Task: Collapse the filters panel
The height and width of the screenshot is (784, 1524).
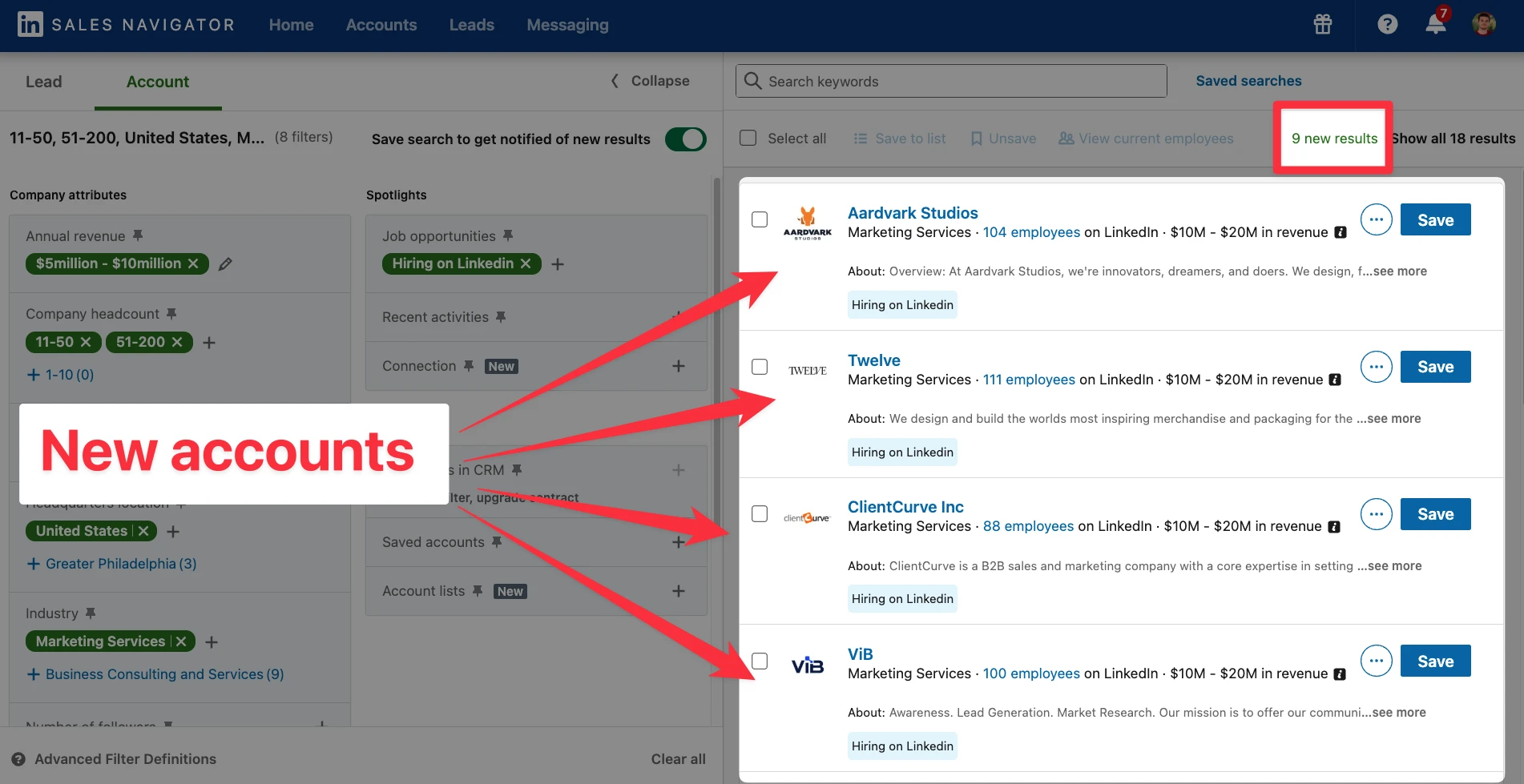Action: 650,81
